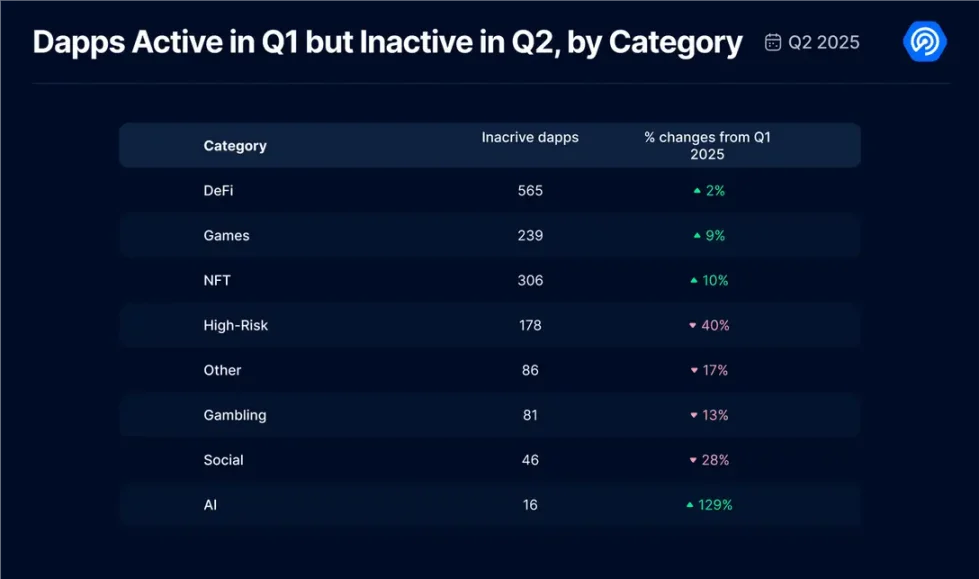Click the green up arrow beside 2%

tap(697, 191)
